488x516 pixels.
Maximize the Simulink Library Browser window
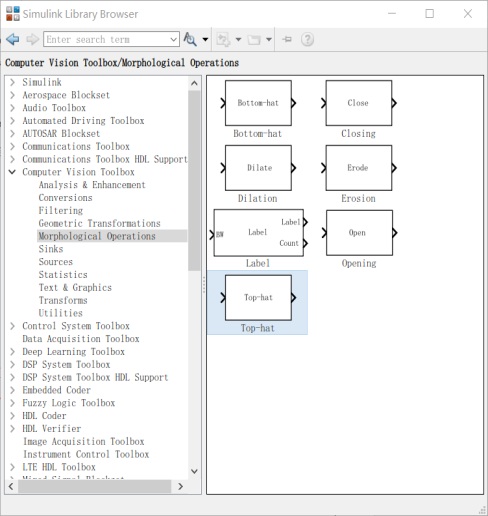point(430,14)
